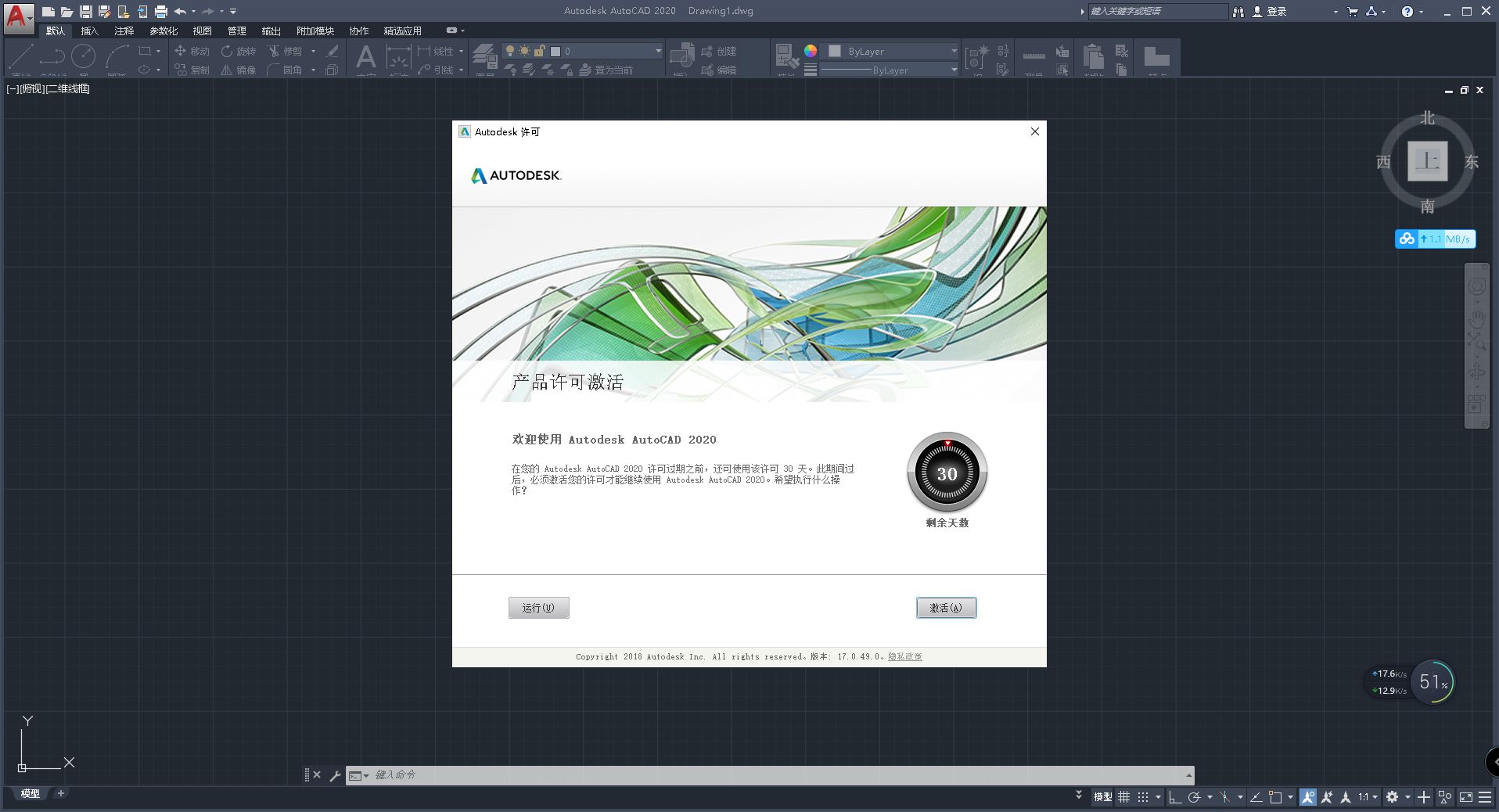The image size is (1499, 812).
Task: Click the Match Properties icon
Action: pyautogui.click(x=786, y=57)
